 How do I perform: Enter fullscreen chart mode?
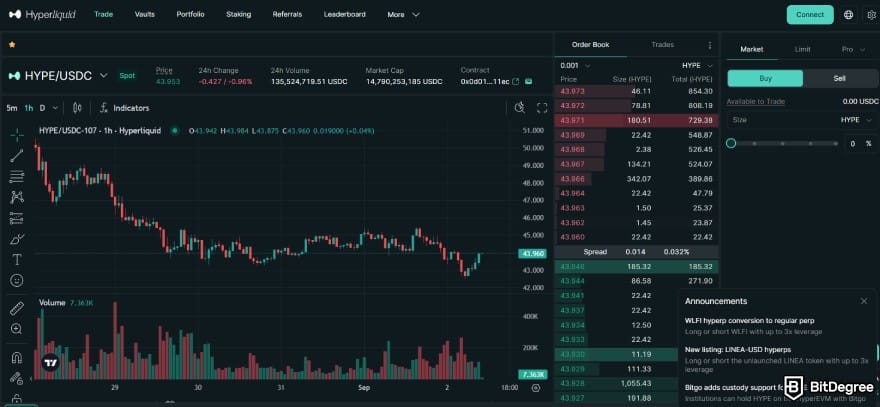coord(542,108)
